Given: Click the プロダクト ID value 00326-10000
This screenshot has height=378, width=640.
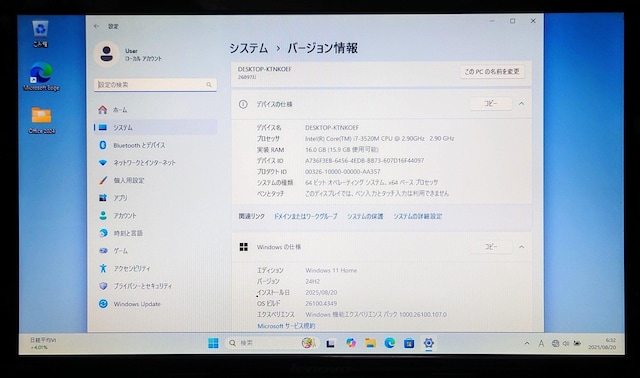Looking at the screenshot, I should 342,171.
